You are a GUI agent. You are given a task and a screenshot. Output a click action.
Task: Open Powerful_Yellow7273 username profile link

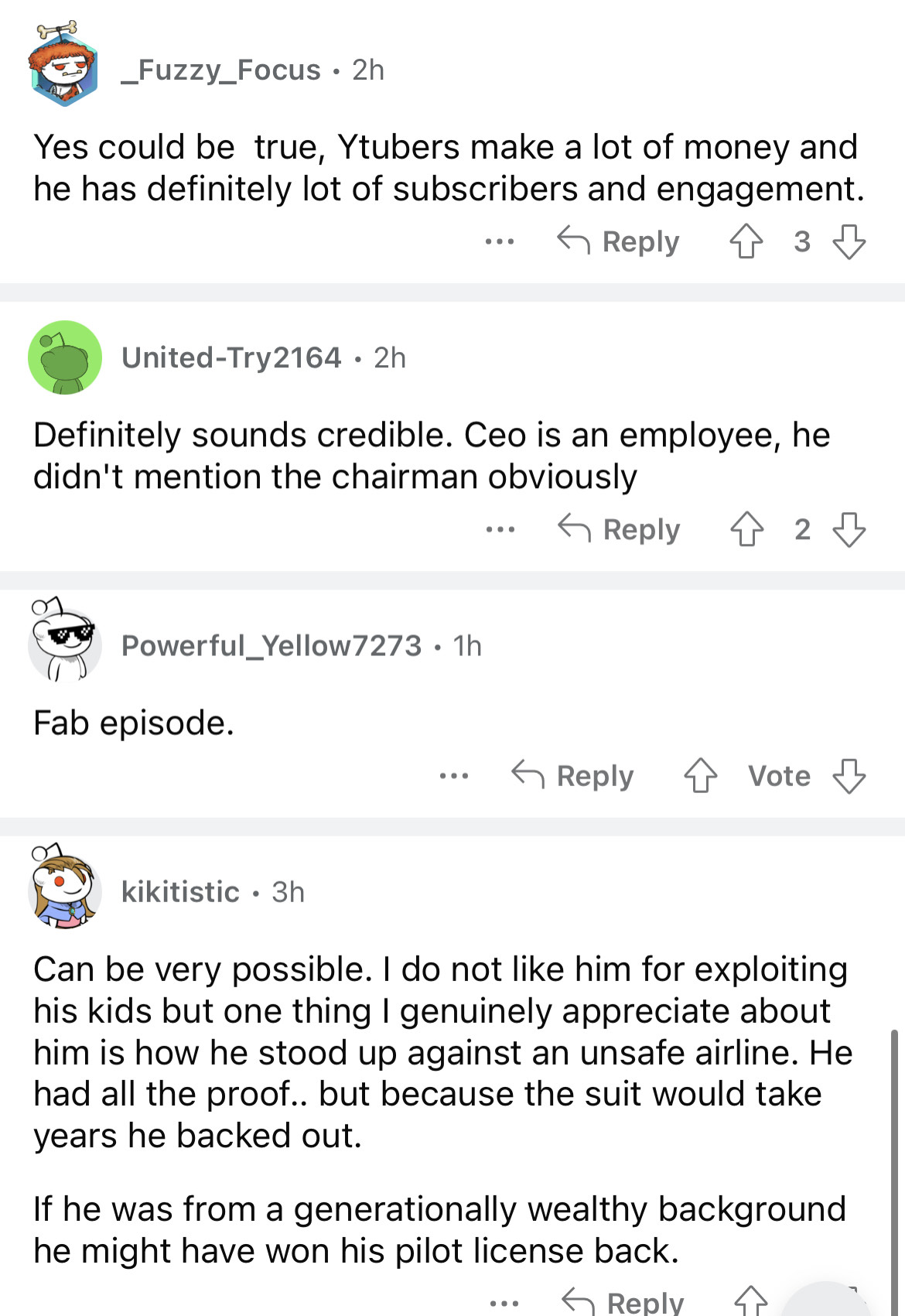[x=271, y=645]
